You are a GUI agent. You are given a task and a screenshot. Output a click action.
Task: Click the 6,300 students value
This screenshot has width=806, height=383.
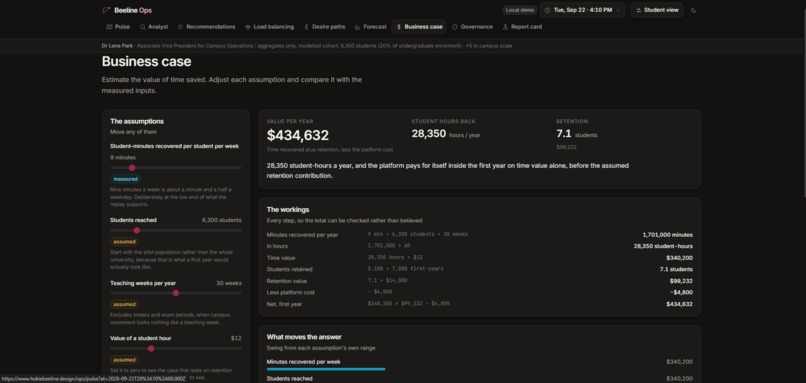[222, 220]
